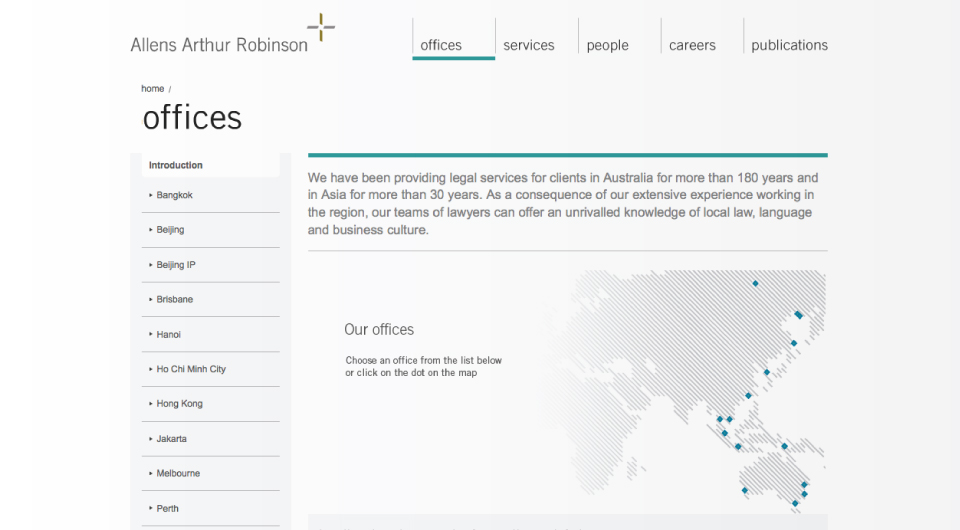This screenshot has width=960, height=530.
Task: Click the home breadcrumb link
Action: click(x=152, y=89)
